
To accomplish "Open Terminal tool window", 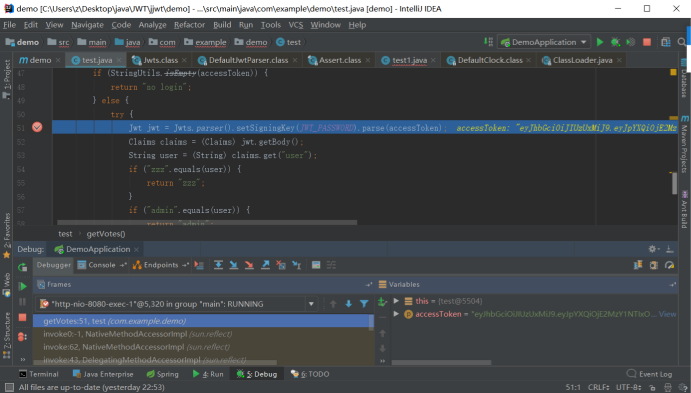I will [x=38, y=374].
